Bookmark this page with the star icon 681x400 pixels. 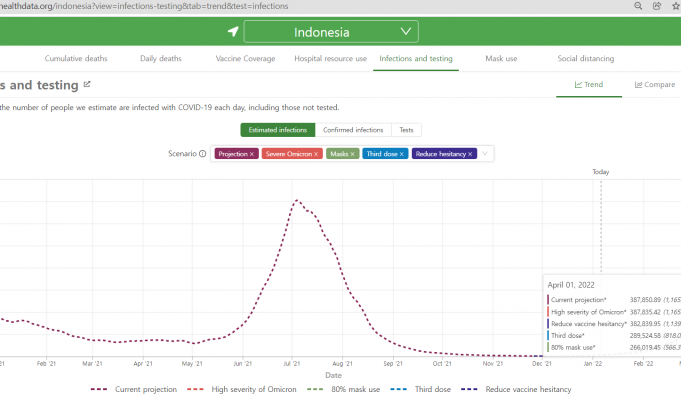pos(675,6)
